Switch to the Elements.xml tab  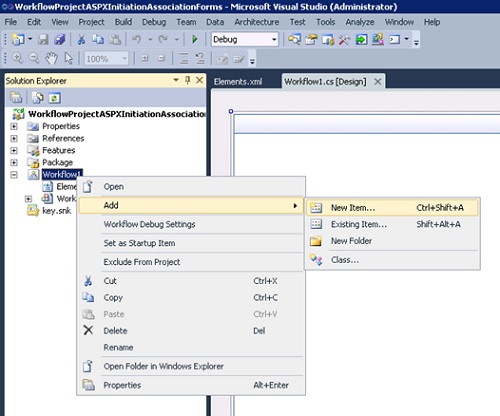click(238, 82)
